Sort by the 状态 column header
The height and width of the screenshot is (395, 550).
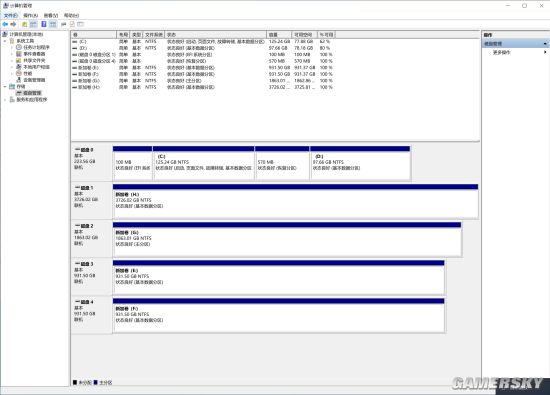point(215,34)
